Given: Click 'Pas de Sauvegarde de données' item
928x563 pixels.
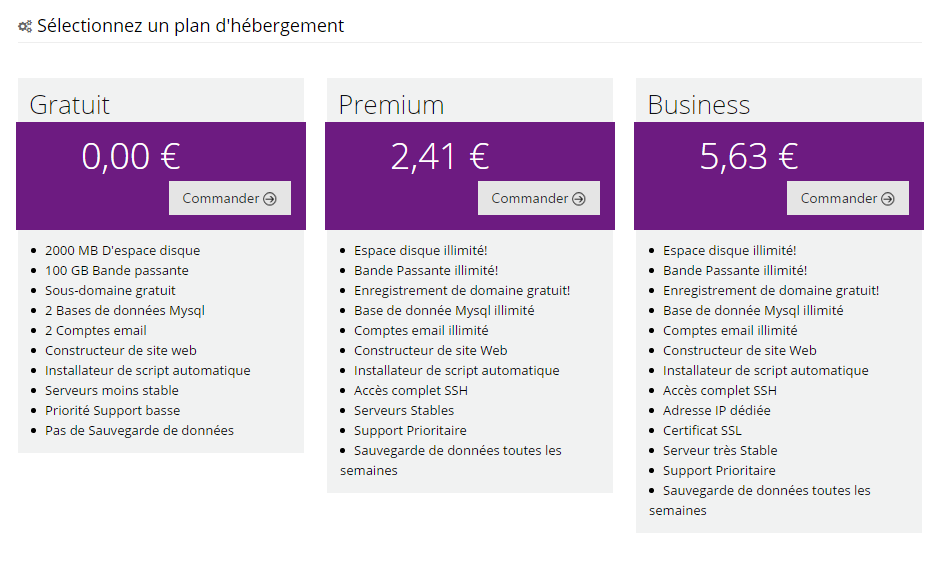Looking at the screenshot, I should [139, 430].
